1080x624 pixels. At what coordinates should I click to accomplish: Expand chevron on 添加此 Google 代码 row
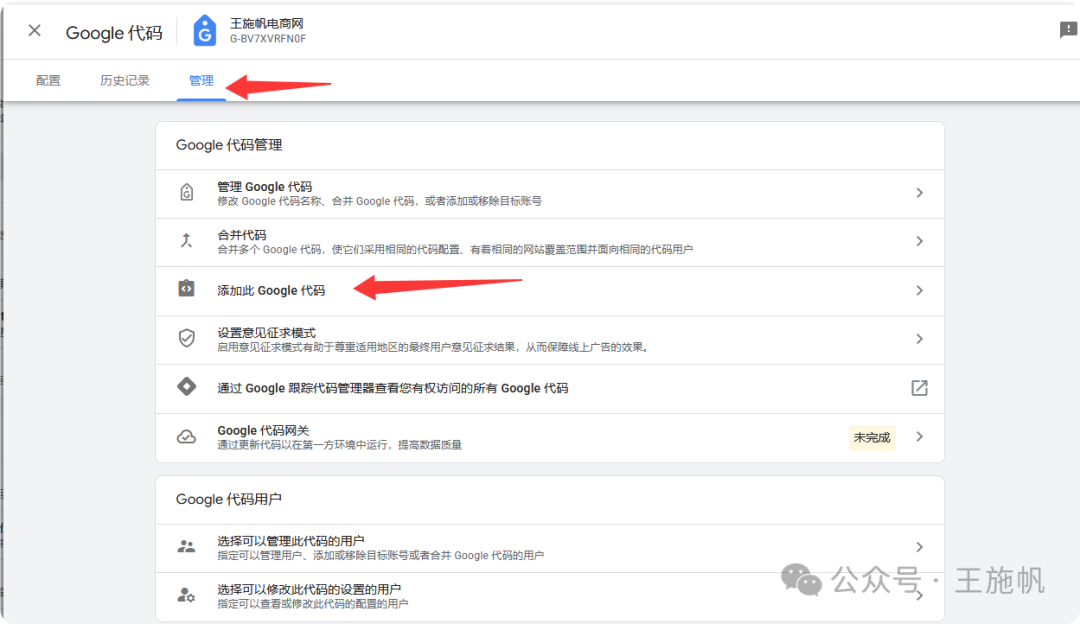point(920,291)
